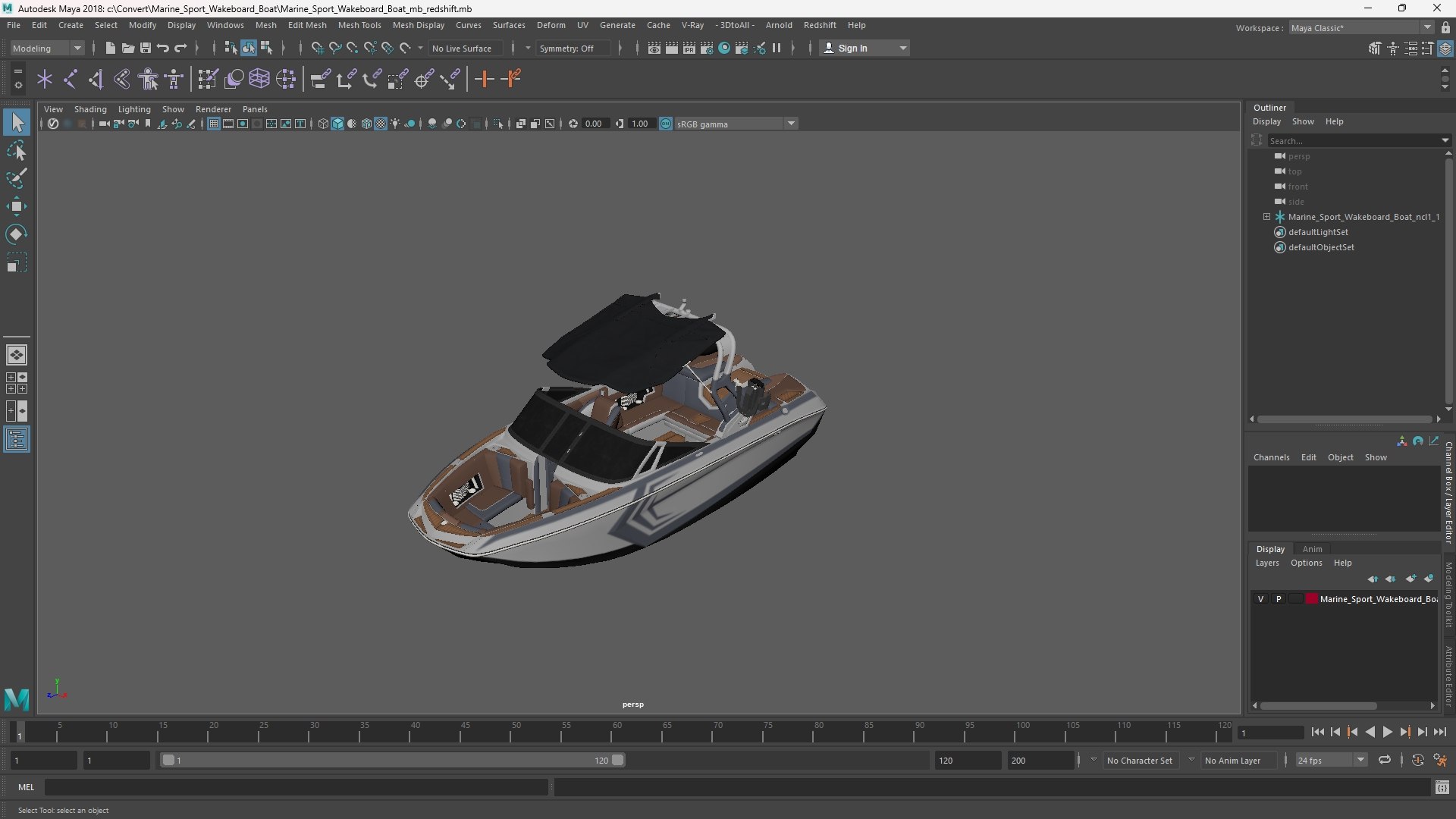Open the Workspace Maya Classic dropdown
Image resolution: width=1456 pixels, height=819 pixels.
1361,27
